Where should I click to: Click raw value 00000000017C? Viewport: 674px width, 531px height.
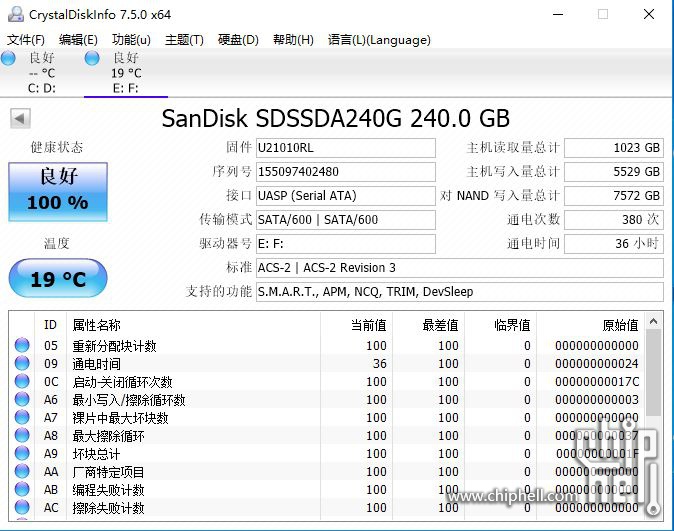(x=597, y=382)
